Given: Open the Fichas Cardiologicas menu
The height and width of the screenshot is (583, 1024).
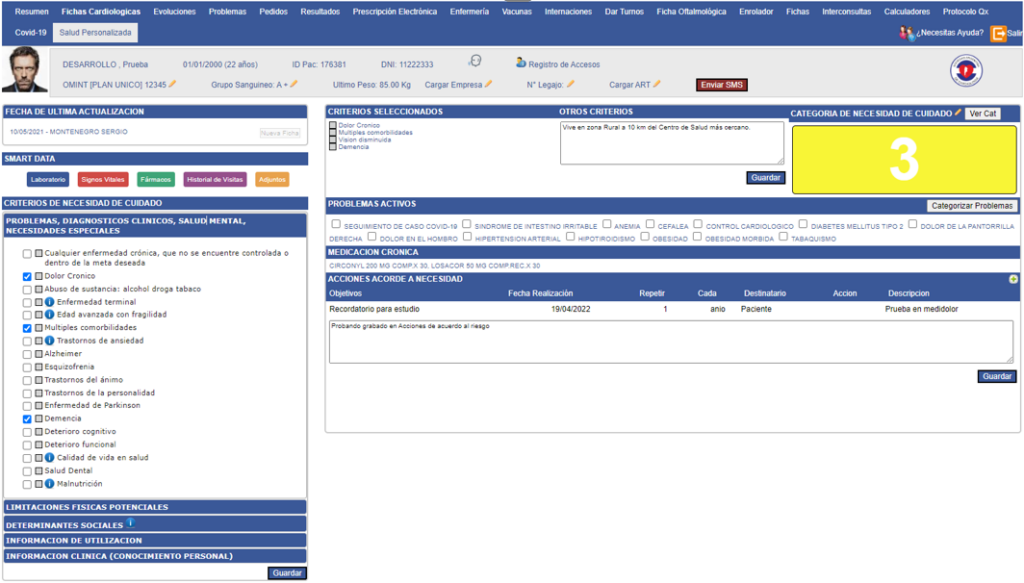Looking at the screenshot, I should (x=101, y=12).
